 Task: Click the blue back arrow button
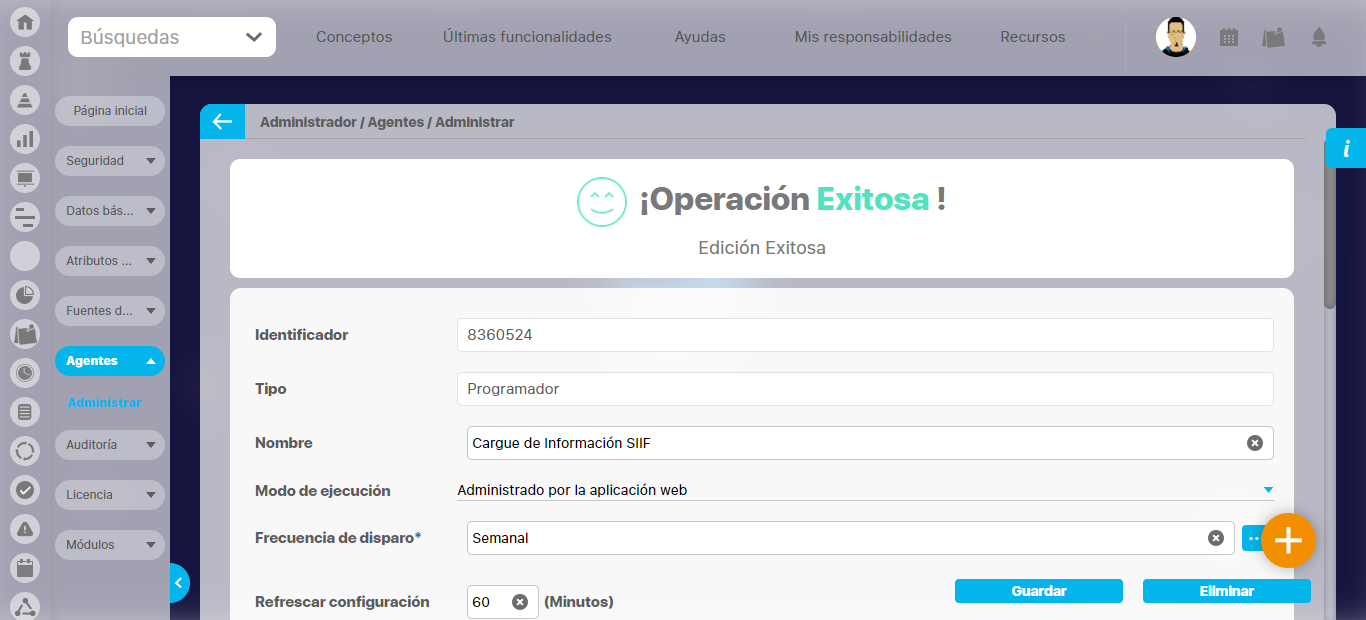(222, 122)
